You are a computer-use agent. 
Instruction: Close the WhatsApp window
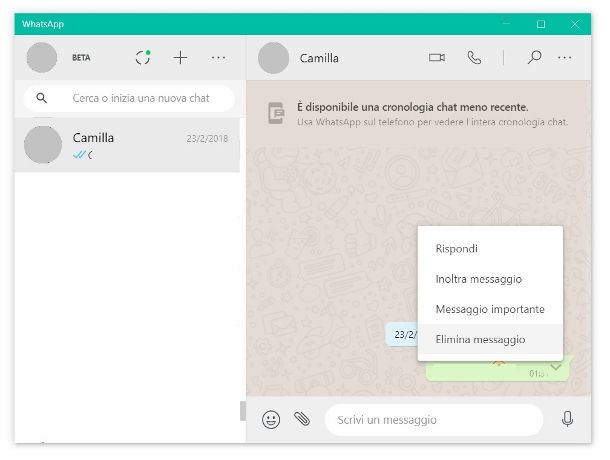(x=575, y=24)
